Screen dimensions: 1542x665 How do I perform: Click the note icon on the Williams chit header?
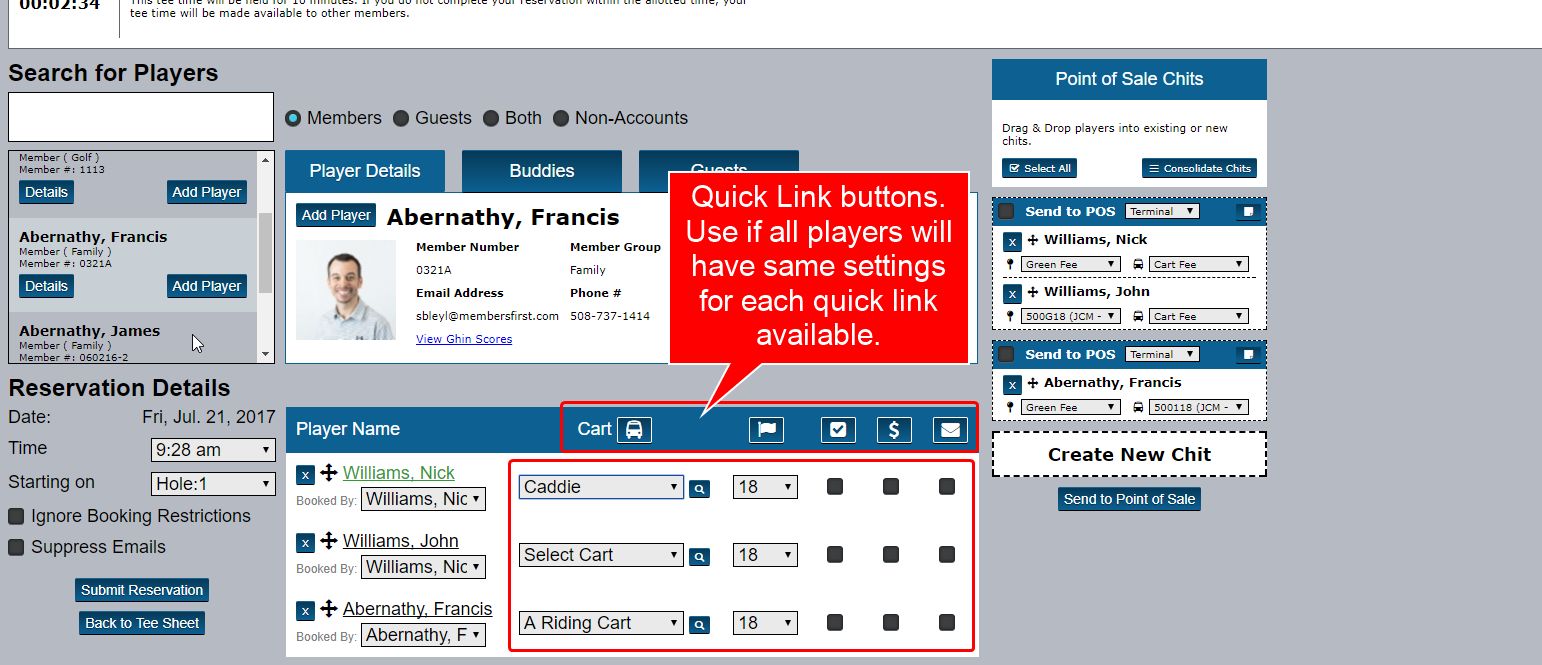tap(1247, 212)
